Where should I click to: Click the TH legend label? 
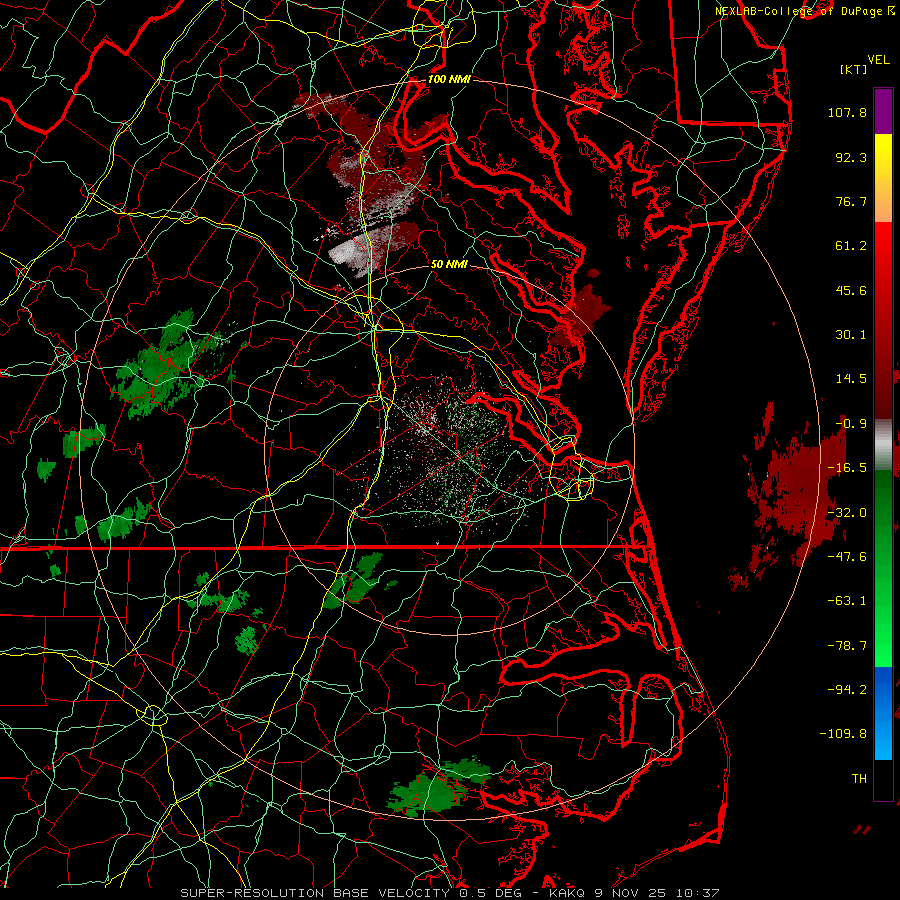pos(859,779)
